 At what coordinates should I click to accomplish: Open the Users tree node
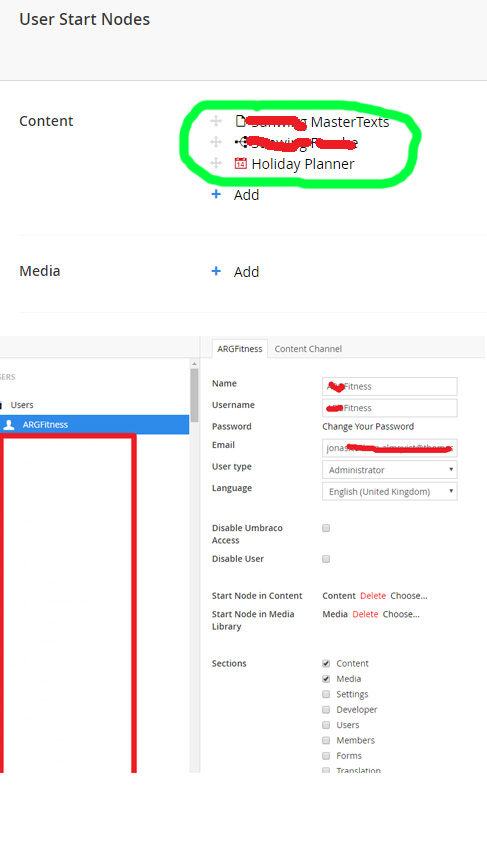[22, 405]
